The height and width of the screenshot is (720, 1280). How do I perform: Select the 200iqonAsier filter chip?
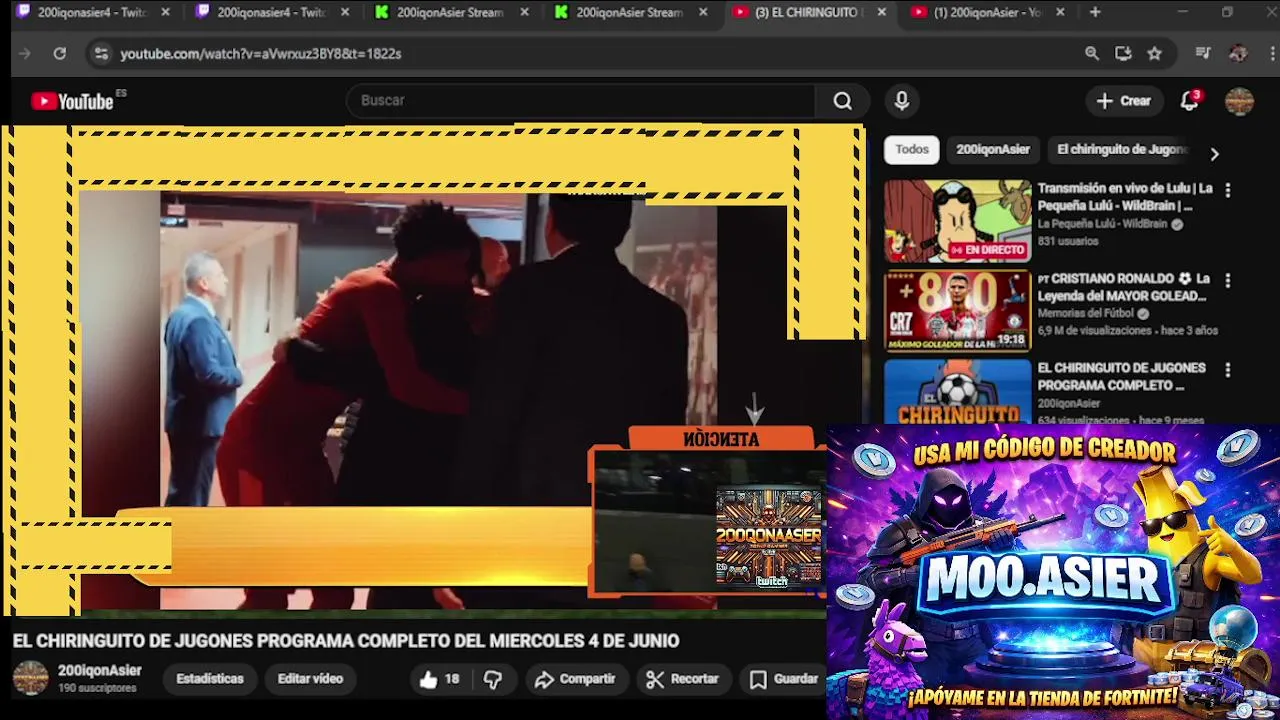tap(993, 150)
